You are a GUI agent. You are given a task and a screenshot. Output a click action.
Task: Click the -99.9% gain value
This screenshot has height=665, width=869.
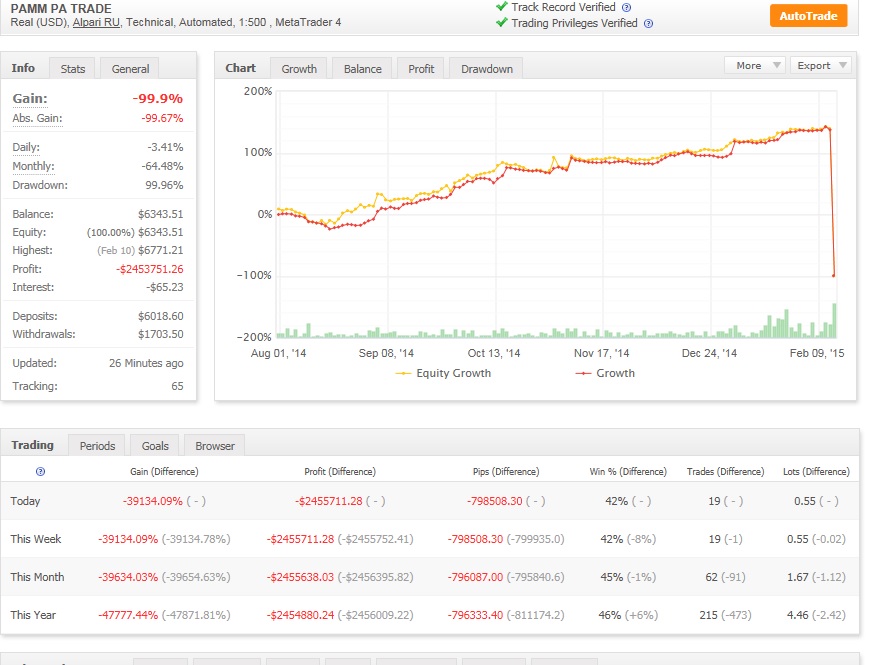(x=157, y=99)
